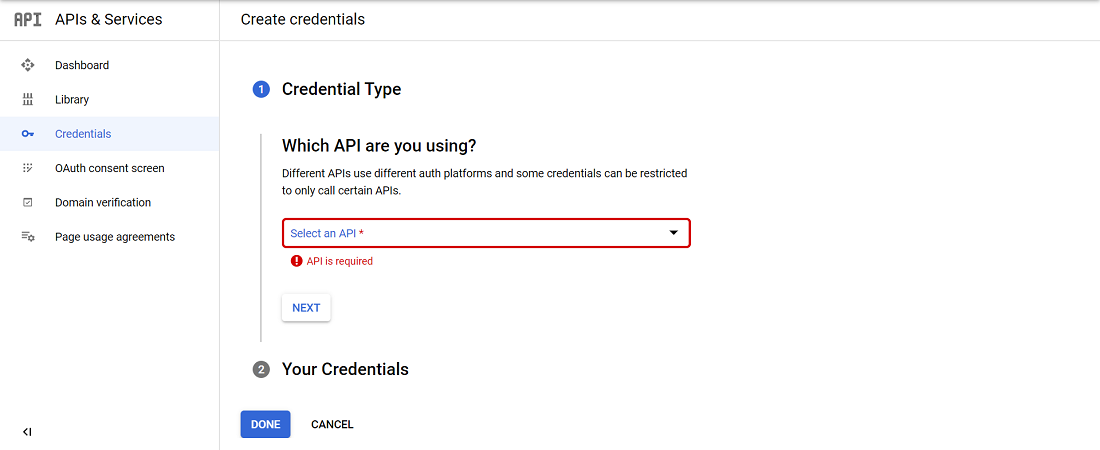This screenshot has width=1100, height=450.
Task: Click the Page usage agreements icon
Action: pyautogui.click(x=28, y=237)
